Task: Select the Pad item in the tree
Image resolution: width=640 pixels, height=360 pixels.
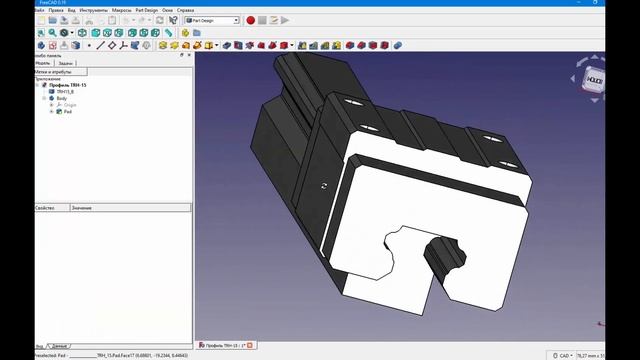Action: [x=68, y=111]
